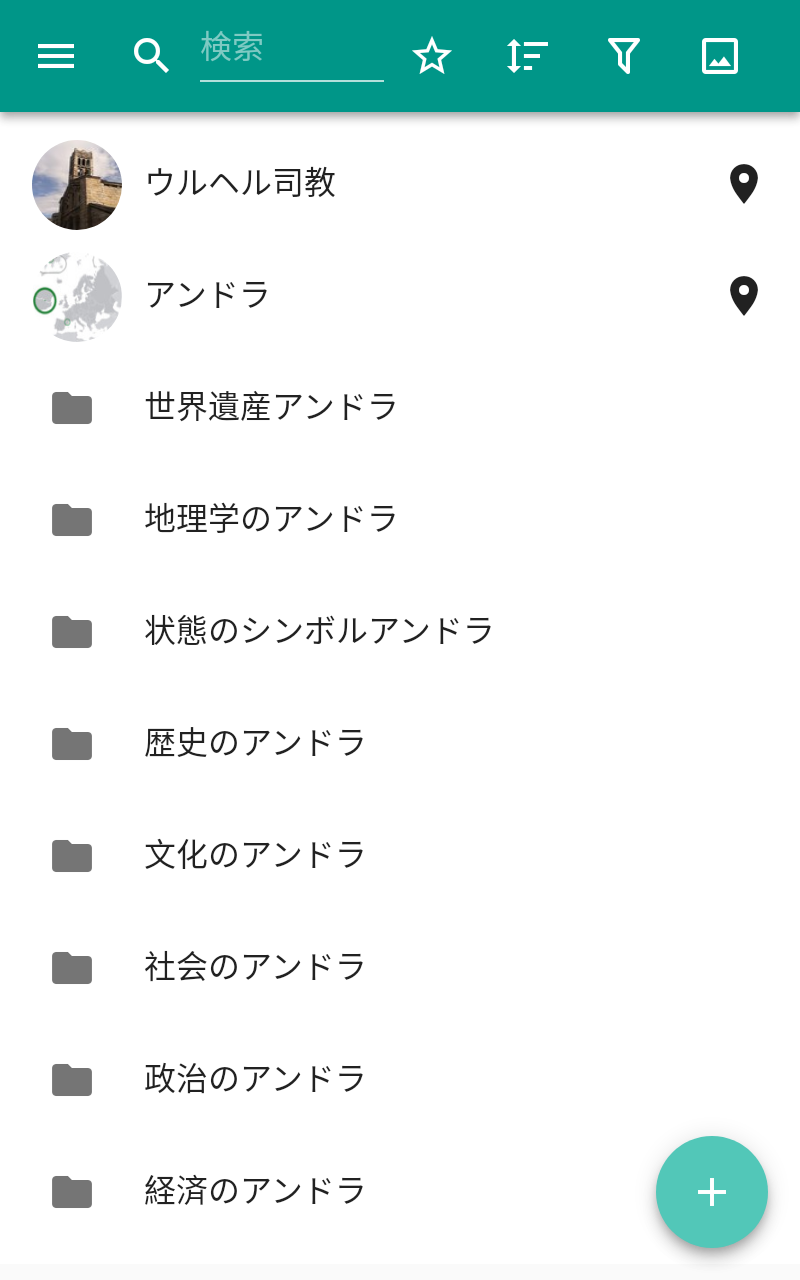
Task: Open the アンドラ Europe map thumbnail
Action: pos(77,297)
